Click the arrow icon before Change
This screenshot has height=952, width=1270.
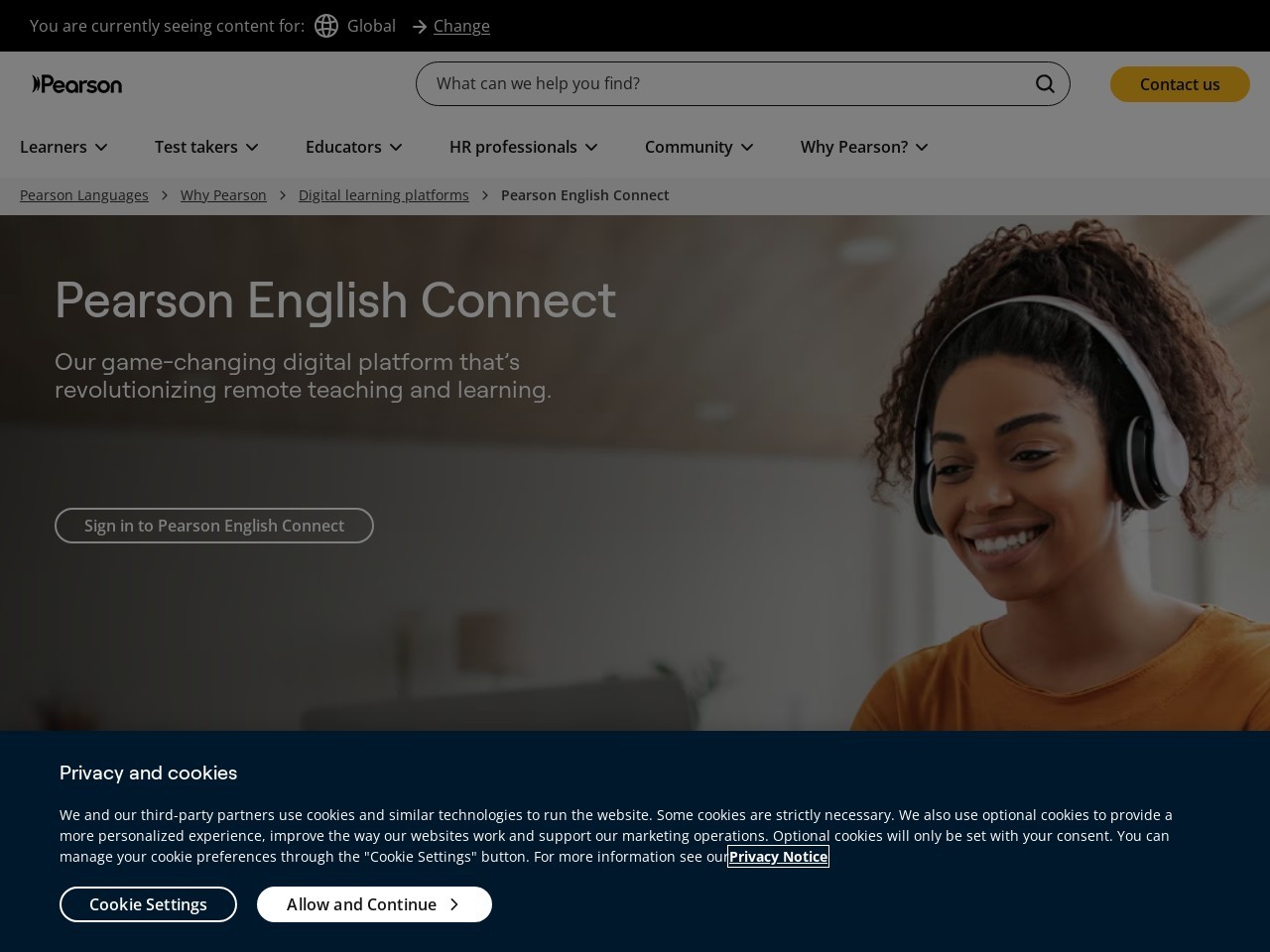click(x=420, y=27)
